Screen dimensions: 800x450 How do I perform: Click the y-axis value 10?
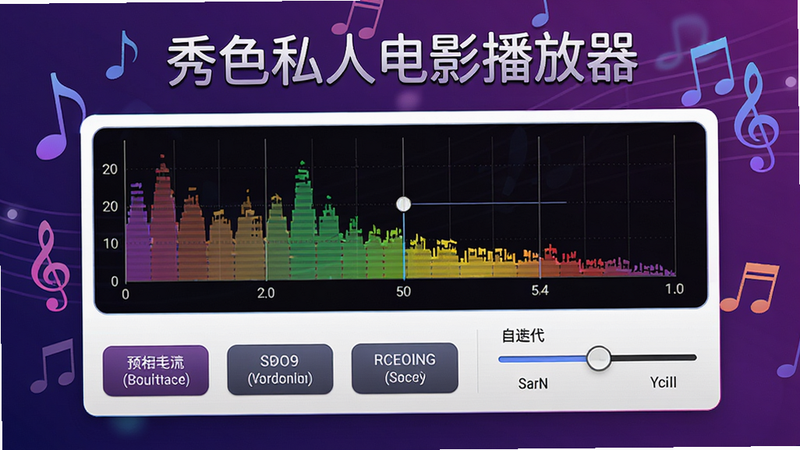tap(110, 244)
